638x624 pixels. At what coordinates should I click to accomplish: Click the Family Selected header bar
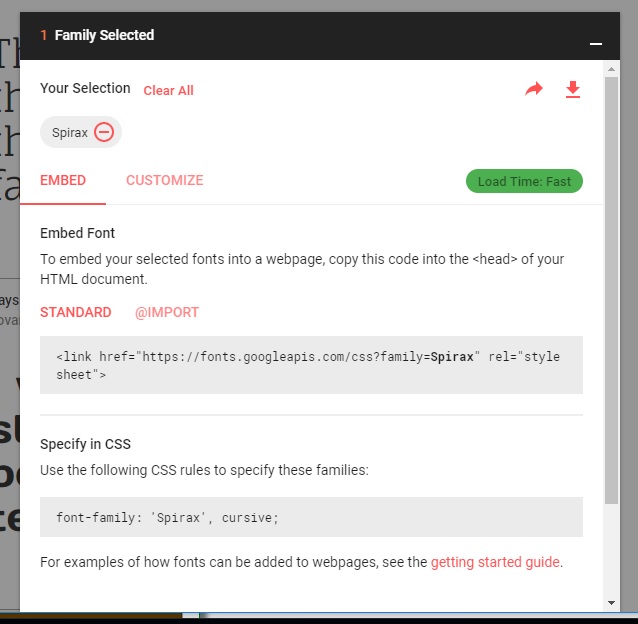click(320, 36)
